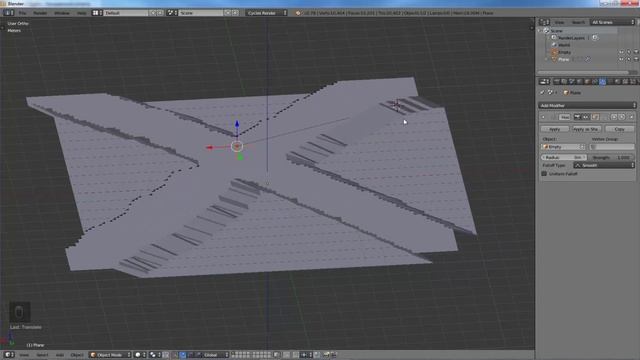The width and height of the screenshot is (640, 360).
Task: Open the Render properties tab
Action: pos(556,82)
